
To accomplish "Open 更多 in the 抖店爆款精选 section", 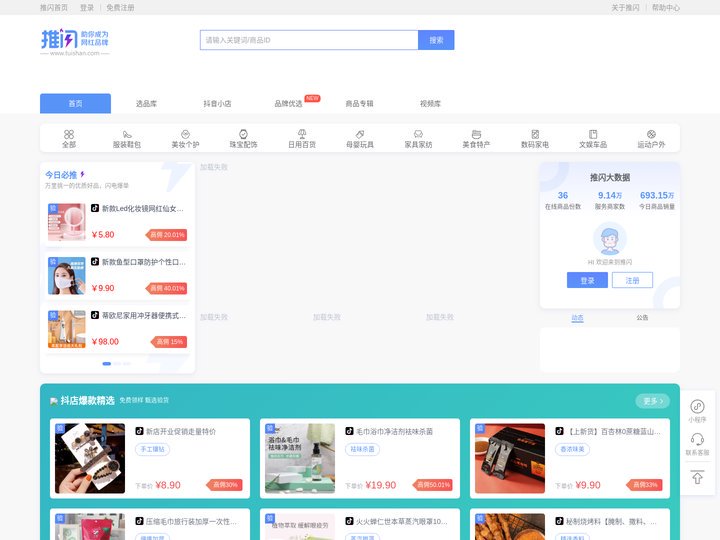I will click(x=652, y=401).
